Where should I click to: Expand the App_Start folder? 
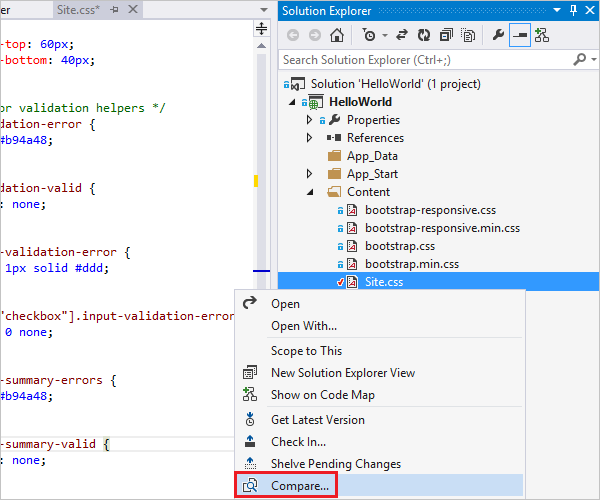tap(310, 174)
